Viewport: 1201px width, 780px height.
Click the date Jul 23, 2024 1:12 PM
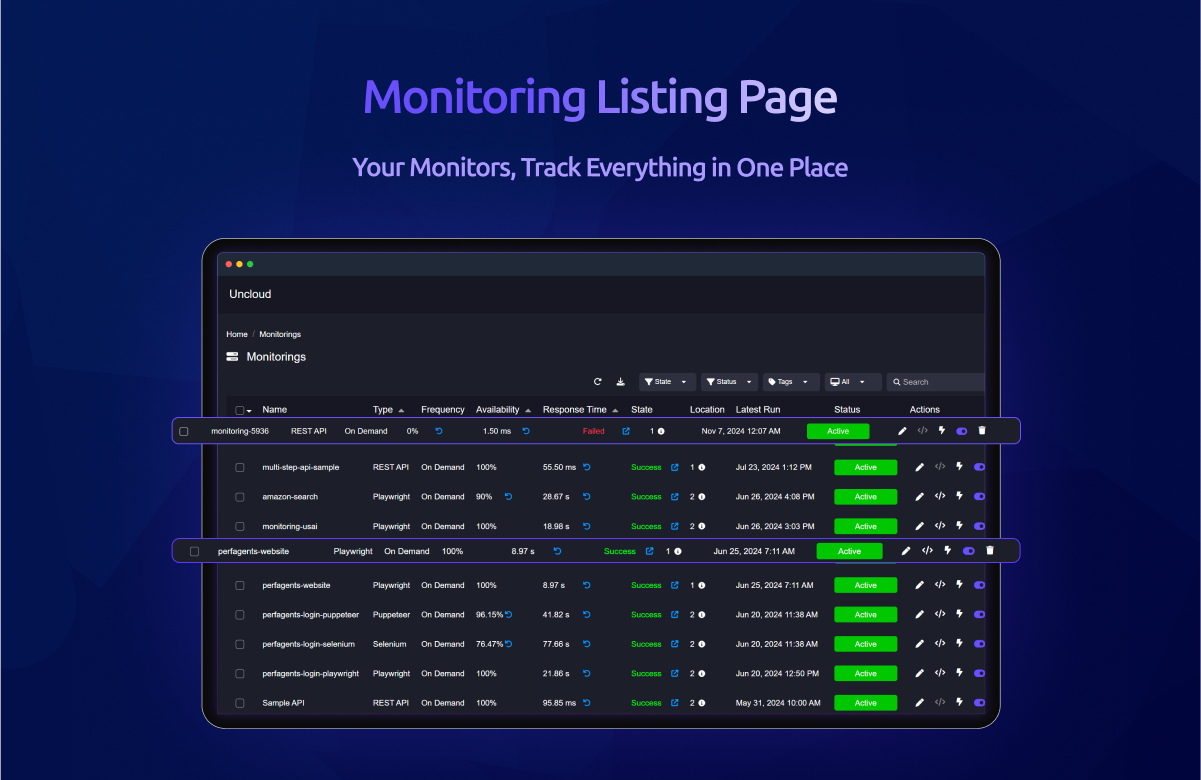[773, 467]
